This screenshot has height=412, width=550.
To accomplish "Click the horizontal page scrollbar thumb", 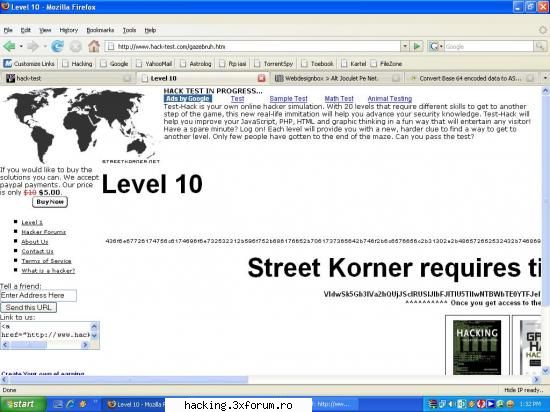I will coord(128,380).
